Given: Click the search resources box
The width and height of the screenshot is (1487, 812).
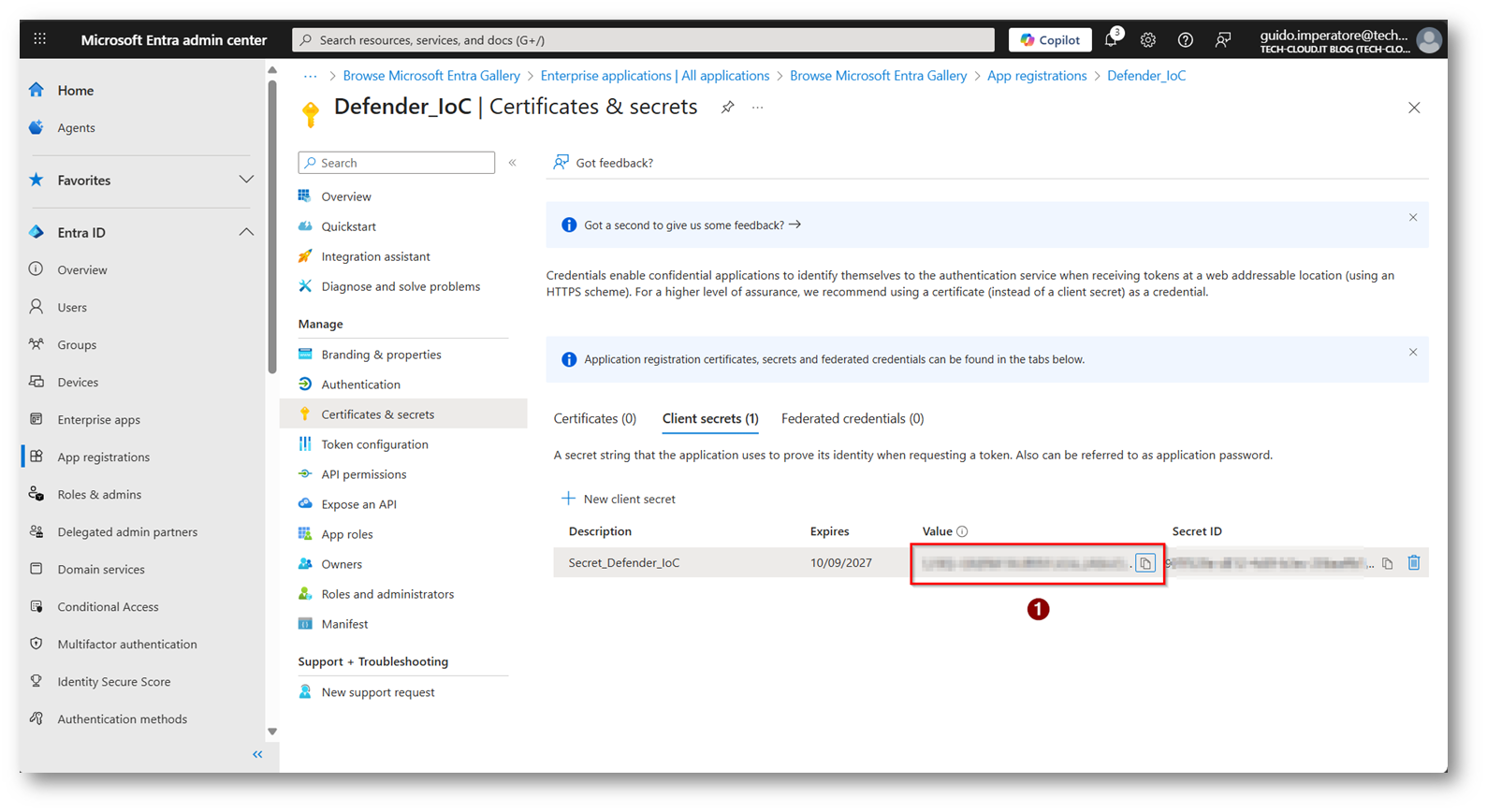Looking at the screenshot, I should coord(644,39).
